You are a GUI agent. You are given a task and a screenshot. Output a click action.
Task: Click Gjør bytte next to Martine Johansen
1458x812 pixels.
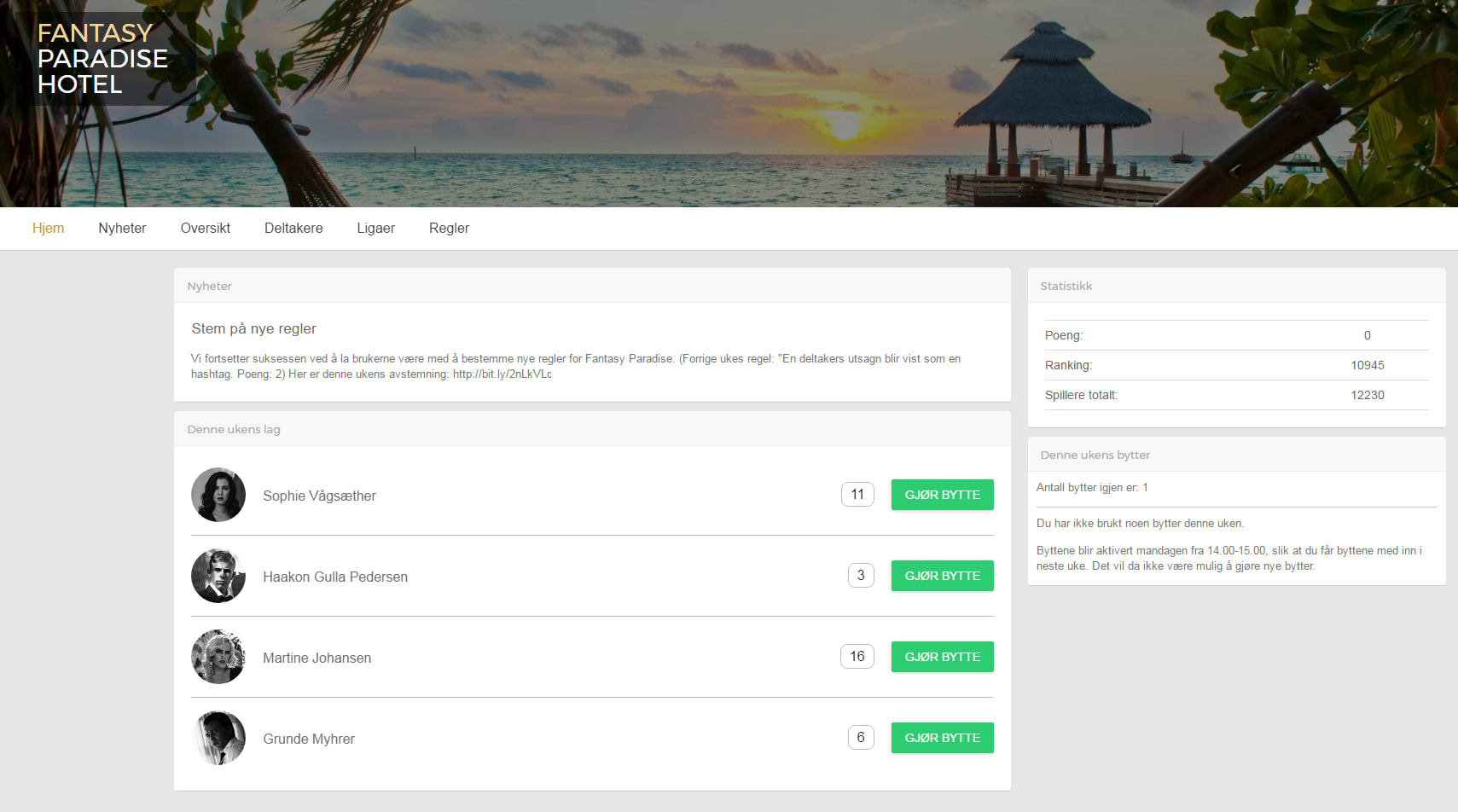pos(942,657)
